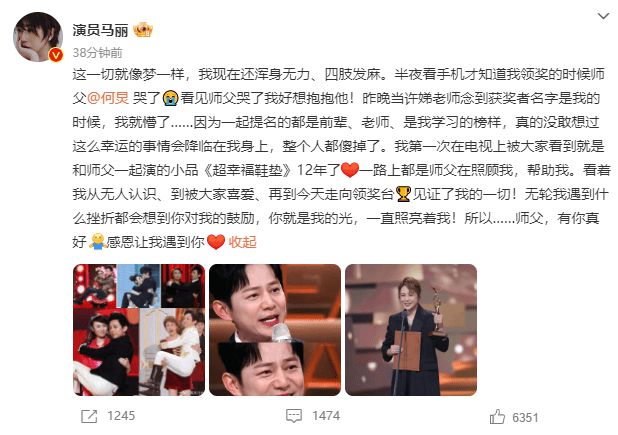Click the trophy emoji in post text
618x435 pixels.
(x=403, y=194)
